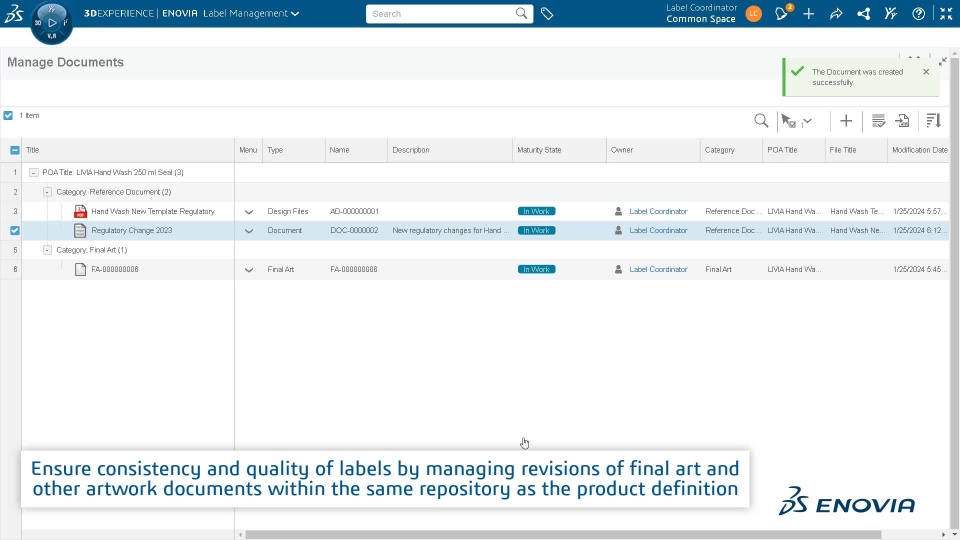Toggle the select-all checkbox in table header

(14, 150)
